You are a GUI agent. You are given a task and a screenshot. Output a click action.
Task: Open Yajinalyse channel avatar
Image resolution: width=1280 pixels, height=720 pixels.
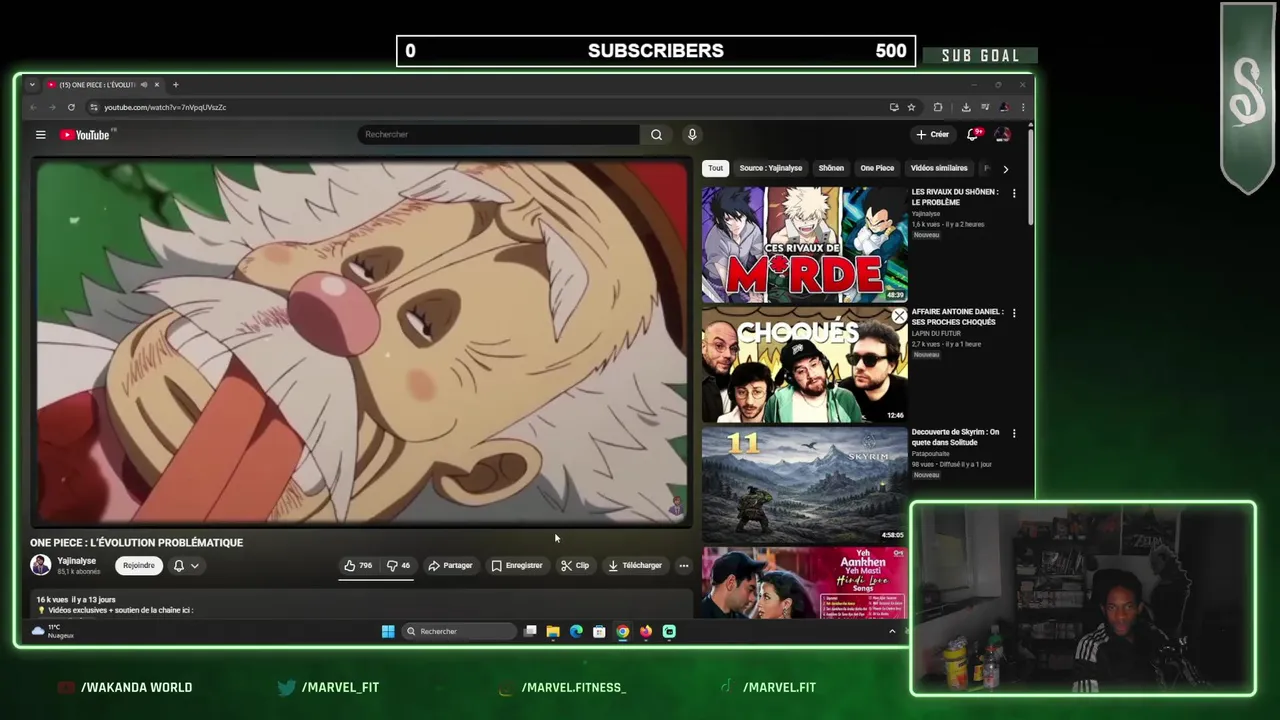pos(40,565)
